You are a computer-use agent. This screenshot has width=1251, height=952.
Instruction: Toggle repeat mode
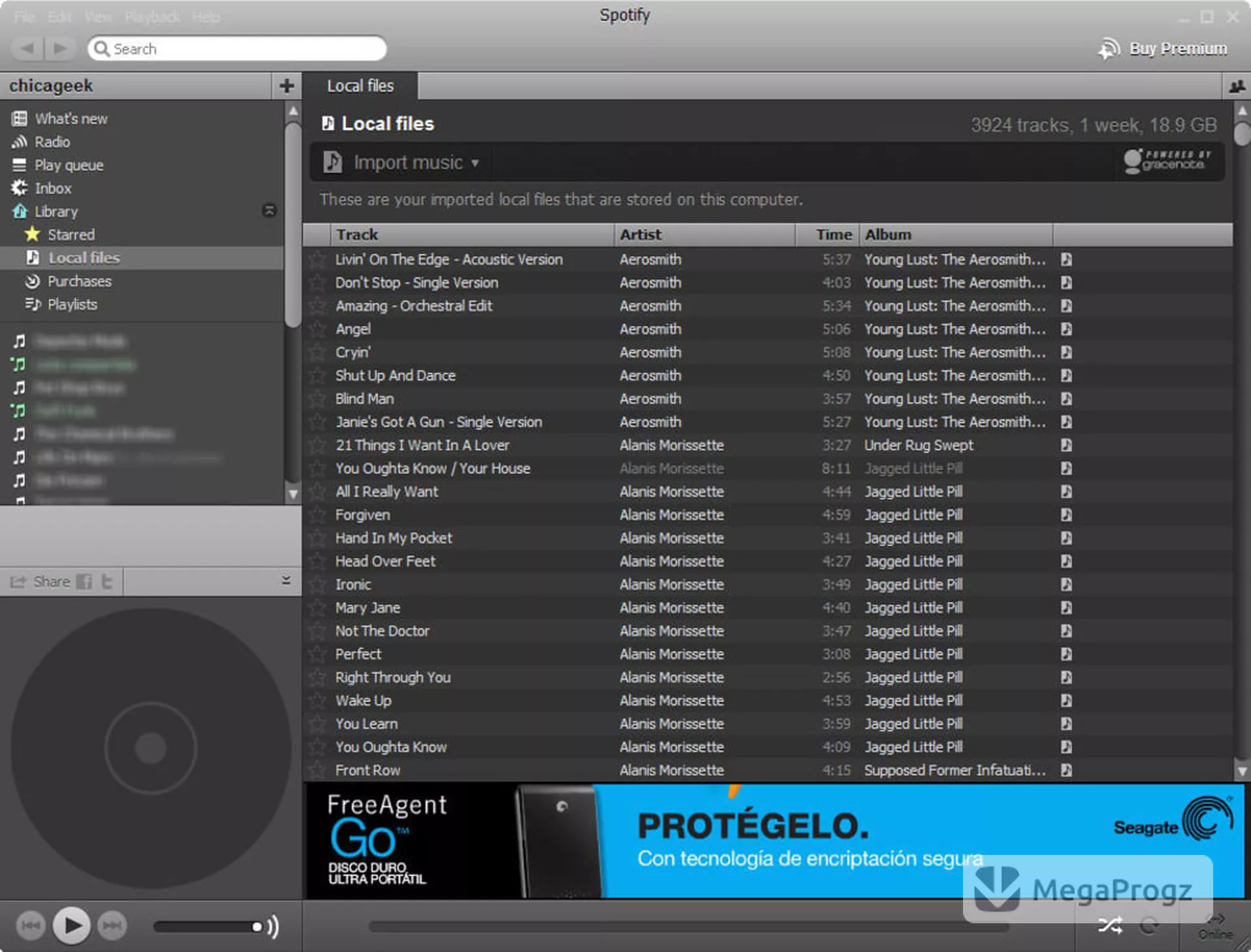coord(1149,925)
